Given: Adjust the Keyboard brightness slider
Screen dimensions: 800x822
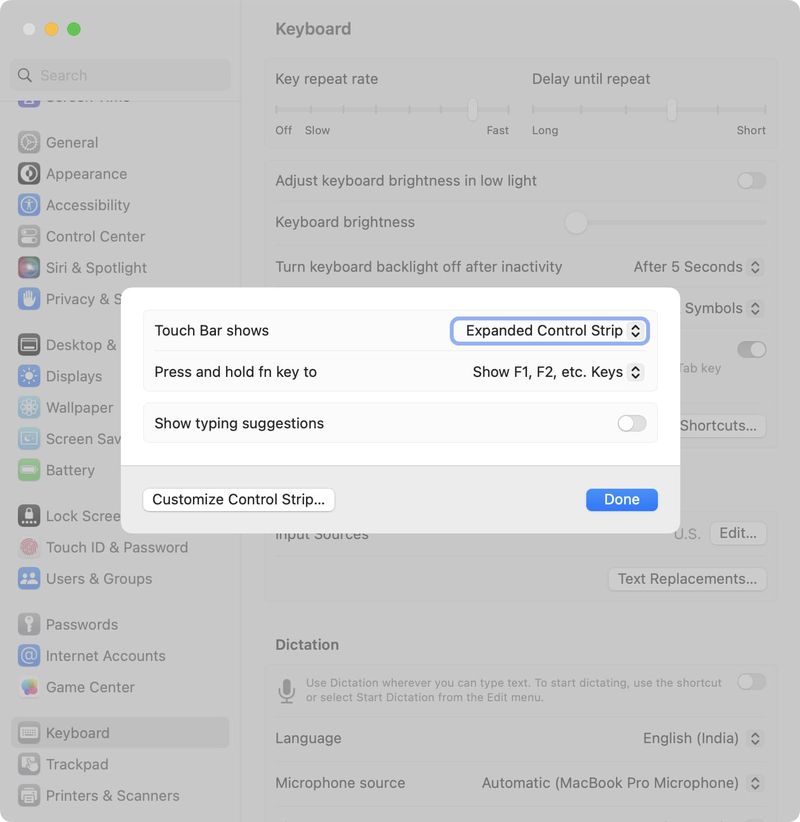Looking at the screenshot, I should click(x=666, y=223).
